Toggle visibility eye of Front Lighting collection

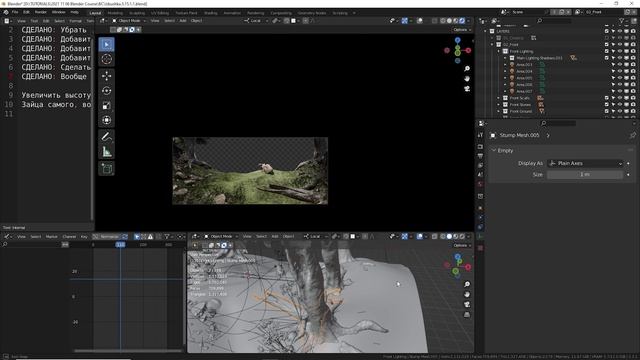tap(620, 51)
